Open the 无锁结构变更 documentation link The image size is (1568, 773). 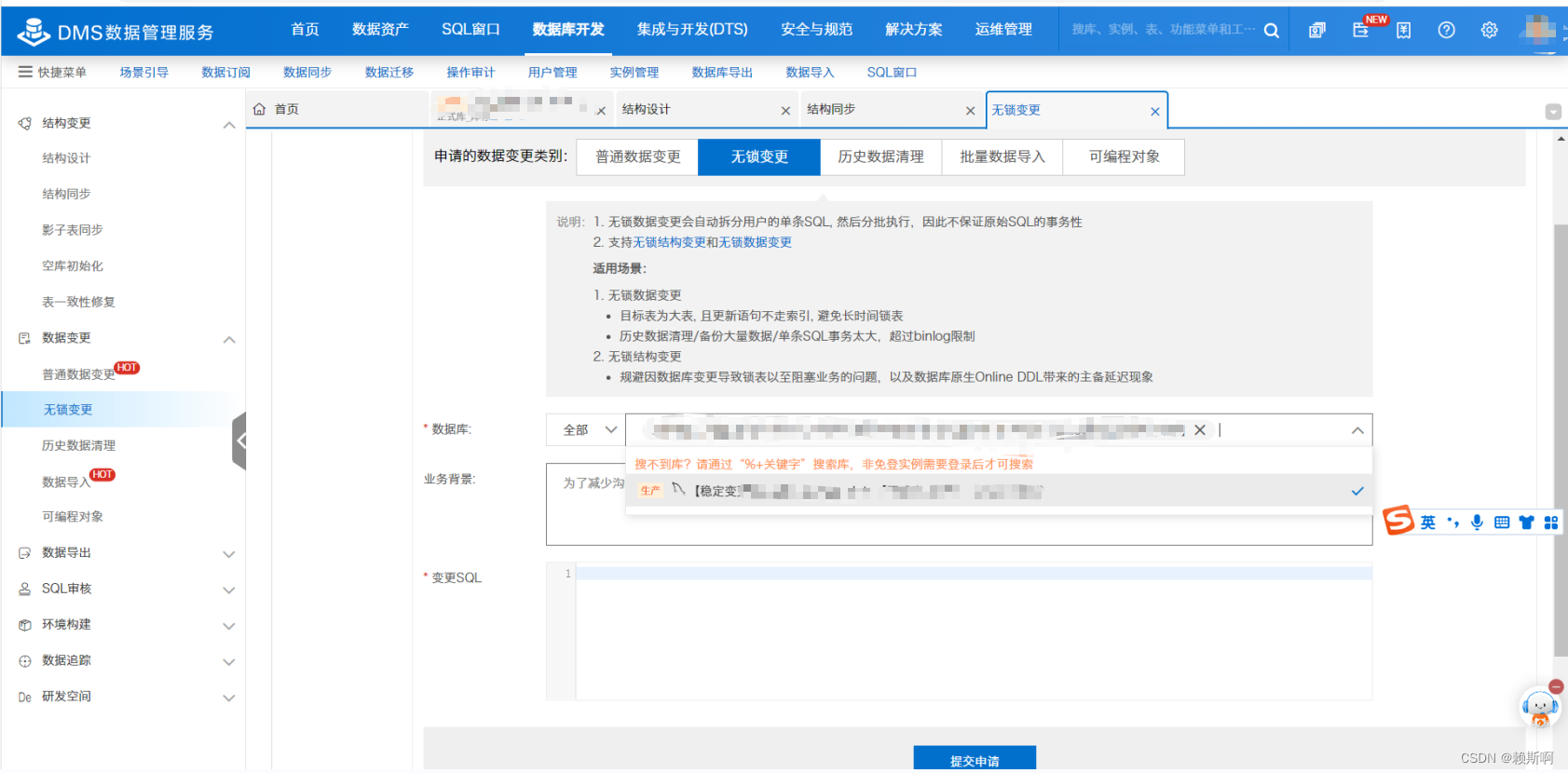(x=670, y=242)
